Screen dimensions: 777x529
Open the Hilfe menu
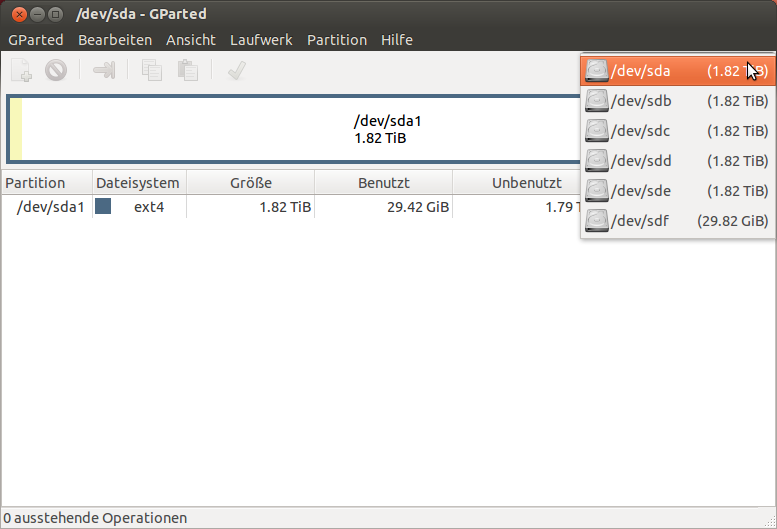coord(397,40)
